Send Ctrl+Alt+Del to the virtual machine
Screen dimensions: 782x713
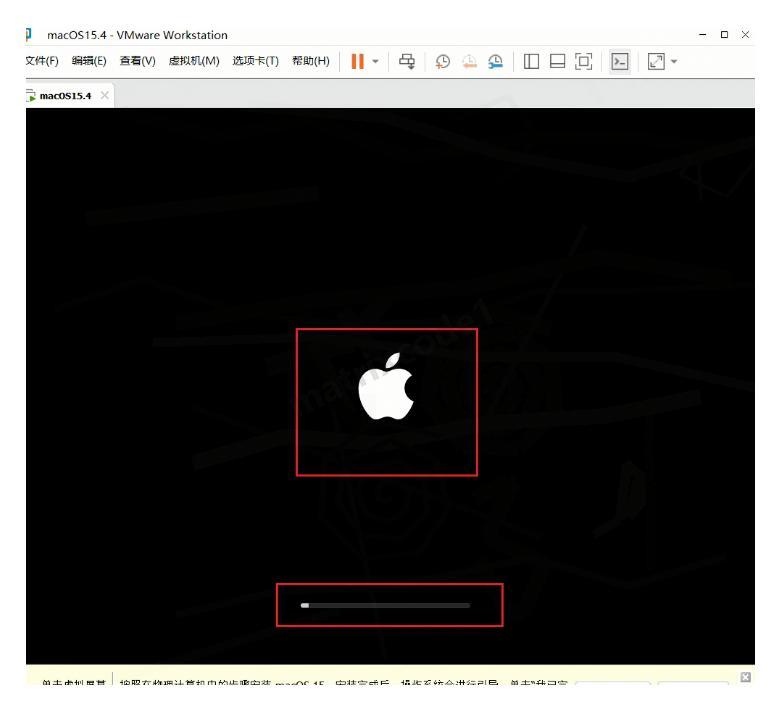point(406,61)
